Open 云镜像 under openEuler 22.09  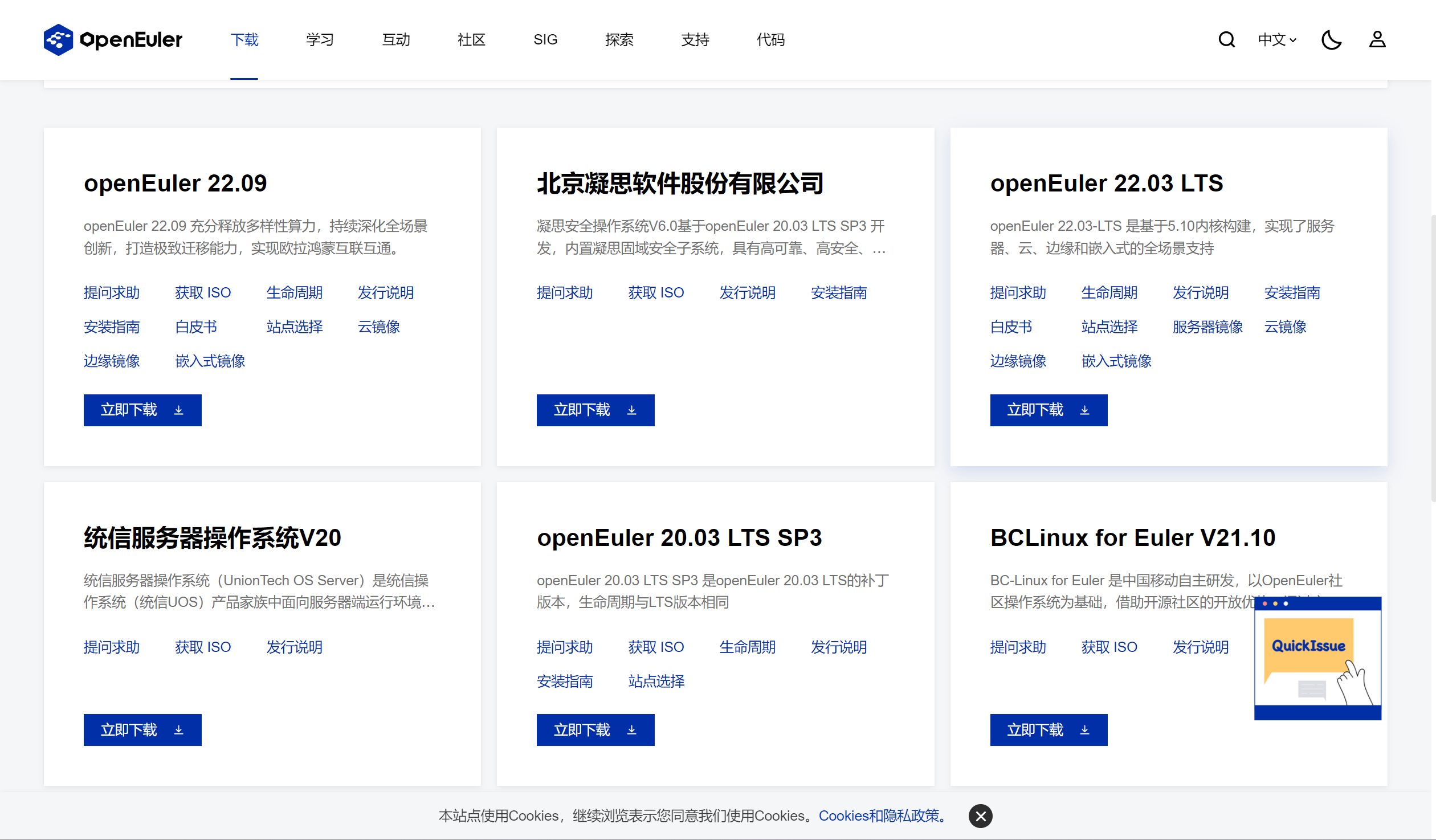coord(379,327)
